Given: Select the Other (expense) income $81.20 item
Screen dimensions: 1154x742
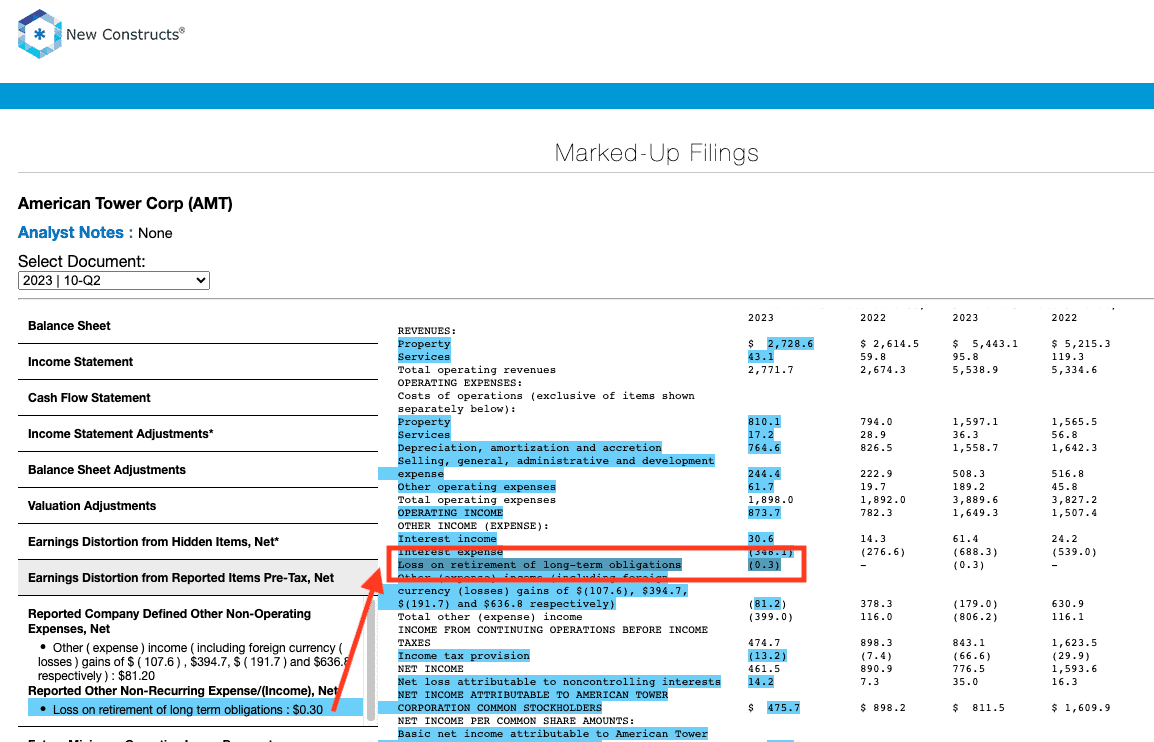Looking at the screenshot, I should pos(191,662).
